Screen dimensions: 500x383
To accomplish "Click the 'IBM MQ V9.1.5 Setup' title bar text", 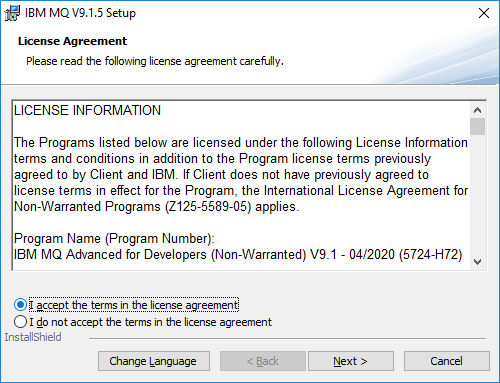I will (x=80, y=13).
